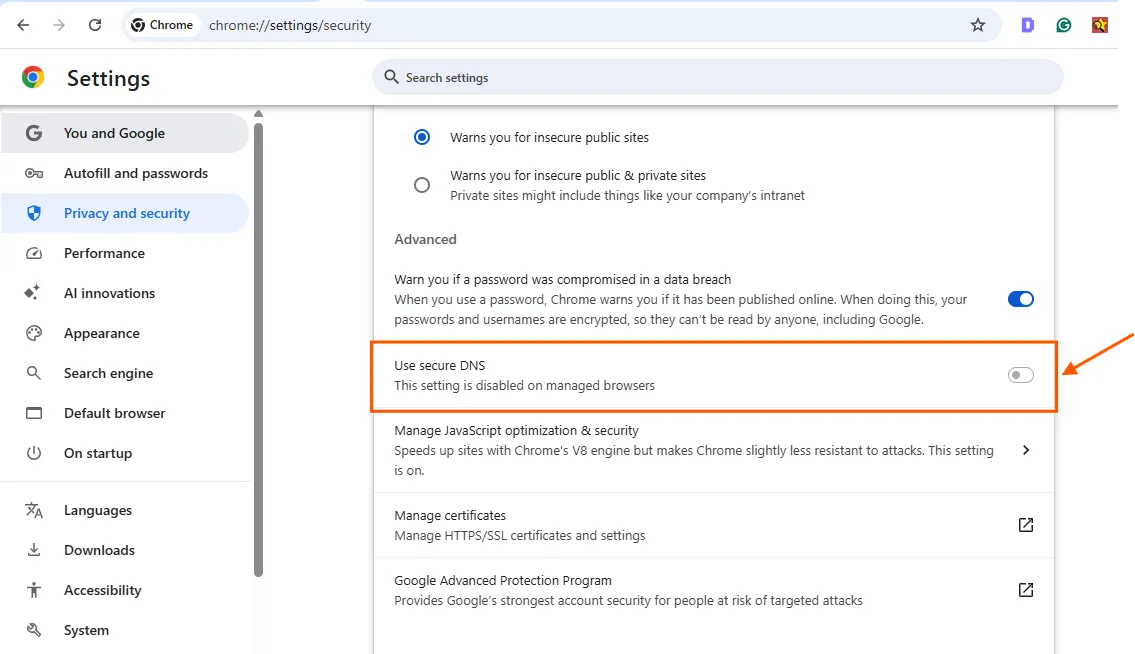Image resolution: width=1135 pixels, height=654 pixels.
Task: Click Manage JavaScript optimization & security title
Action: (516, 430)
